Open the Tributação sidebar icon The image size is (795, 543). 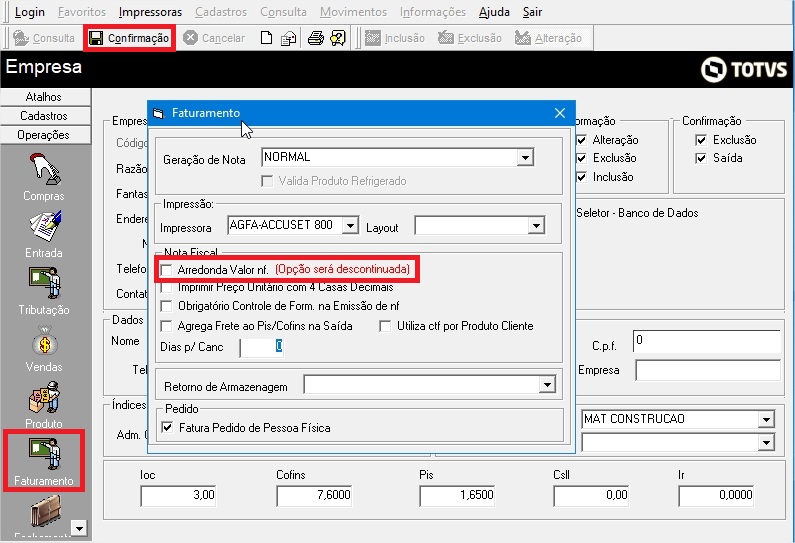click(x=45, y=283)
